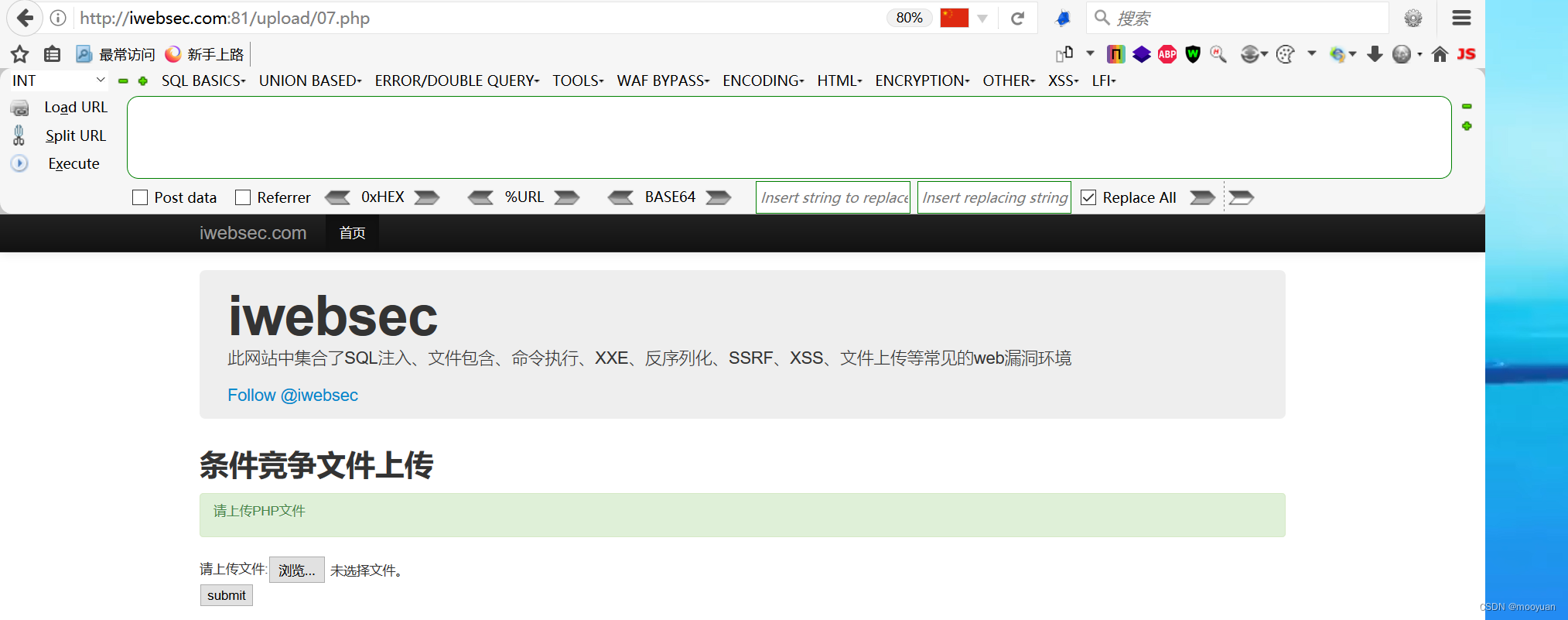This screenshot has width=1568, height=620.
Task: Click the green-yellow refresh arrows icon
Action: pyautogui.click(x=1337, y=54)
